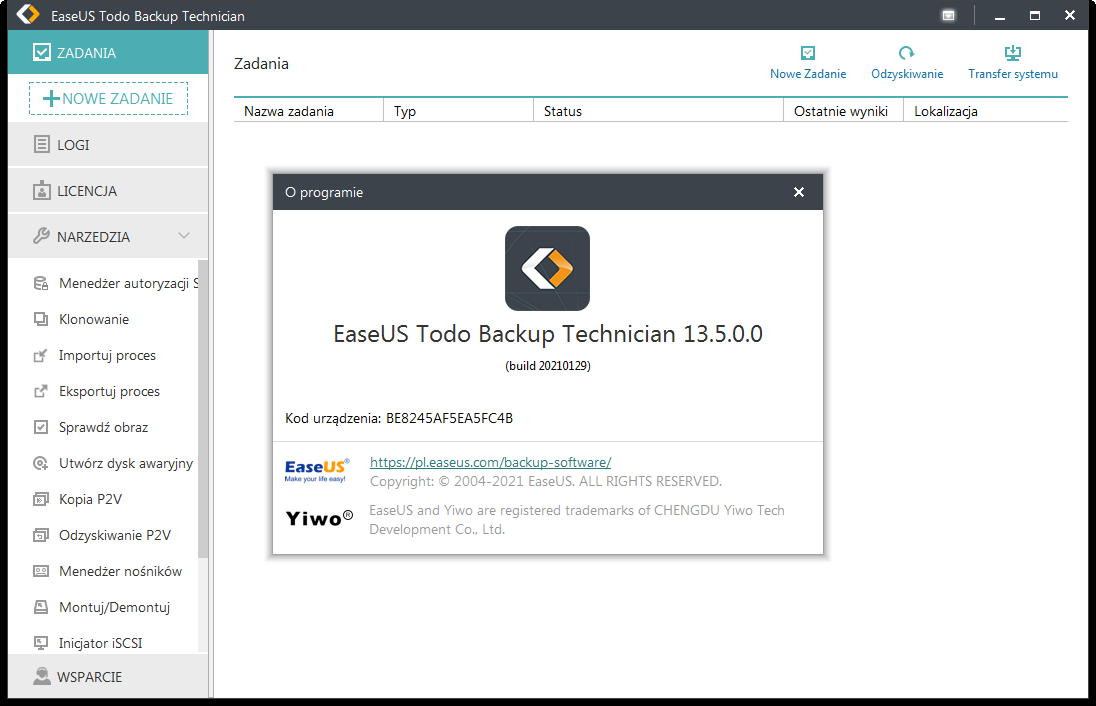Click the Klonowanie icon

tap(41, 319)
